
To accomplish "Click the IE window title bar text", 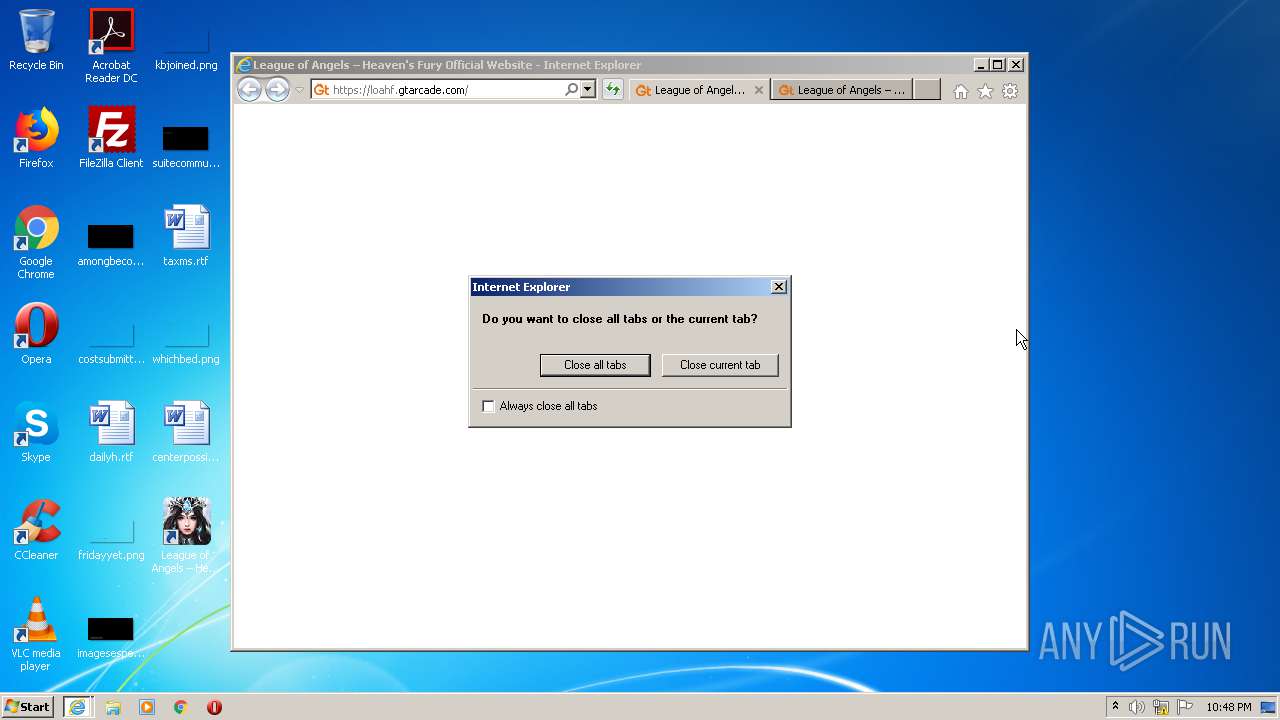I will point(447,65).
